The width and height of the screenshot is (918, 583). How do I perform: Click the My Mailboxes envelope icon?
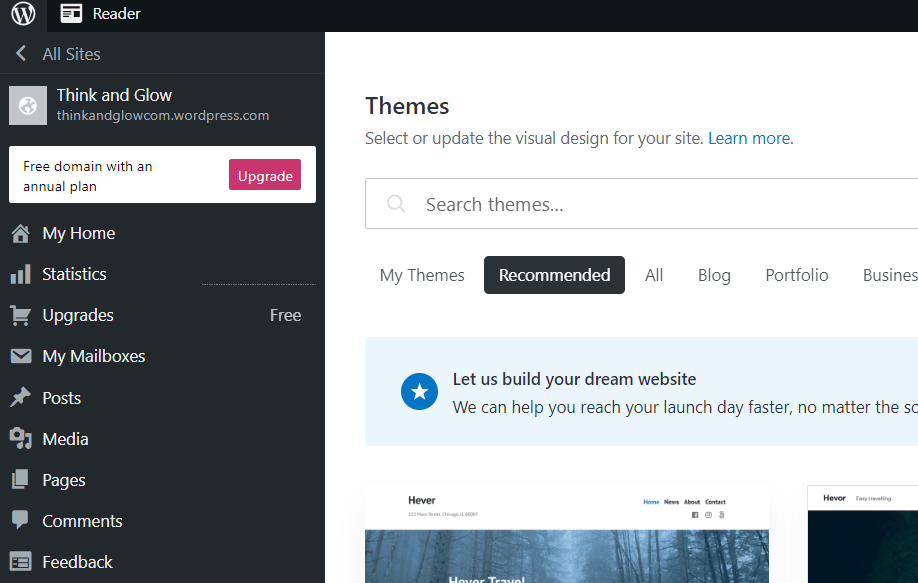[20, 356]
